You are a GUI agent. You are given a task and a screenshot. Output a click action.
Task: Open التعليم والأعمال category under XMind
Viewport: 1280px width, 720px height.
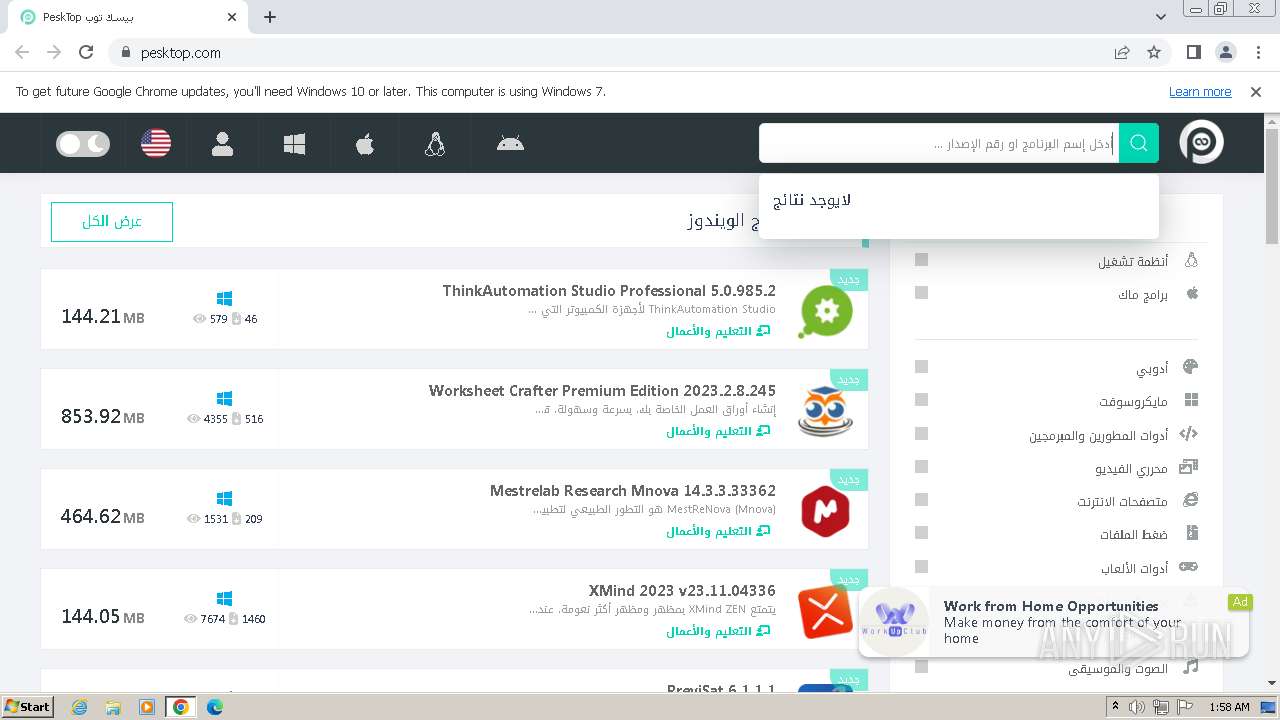(719, 631)
